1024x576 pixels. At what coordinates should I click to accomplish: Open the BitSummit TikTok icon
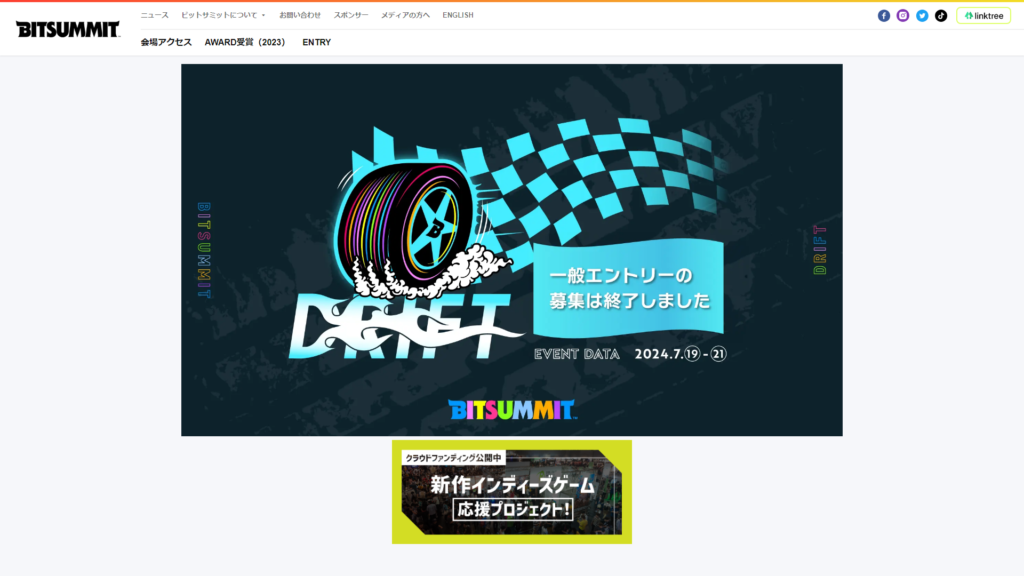[x=941, y=16]
